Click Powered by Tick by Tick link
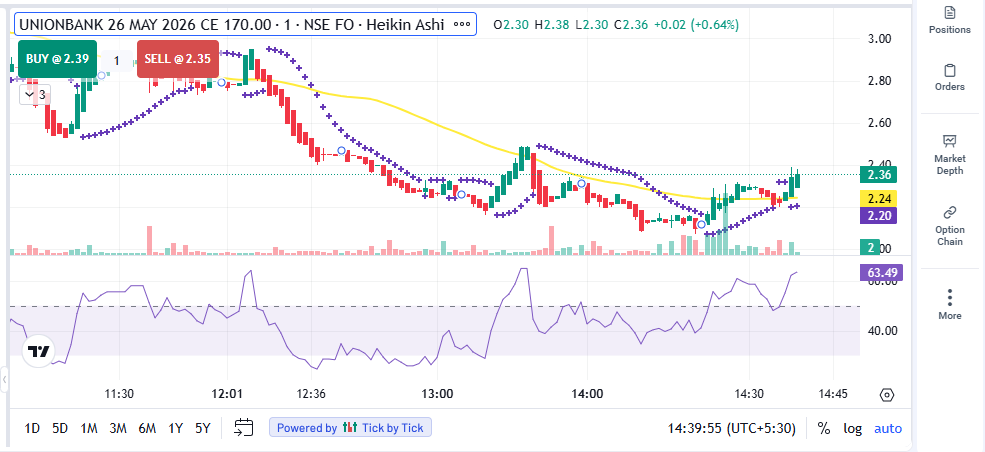The image size is (985, 452). pos(350,428)
